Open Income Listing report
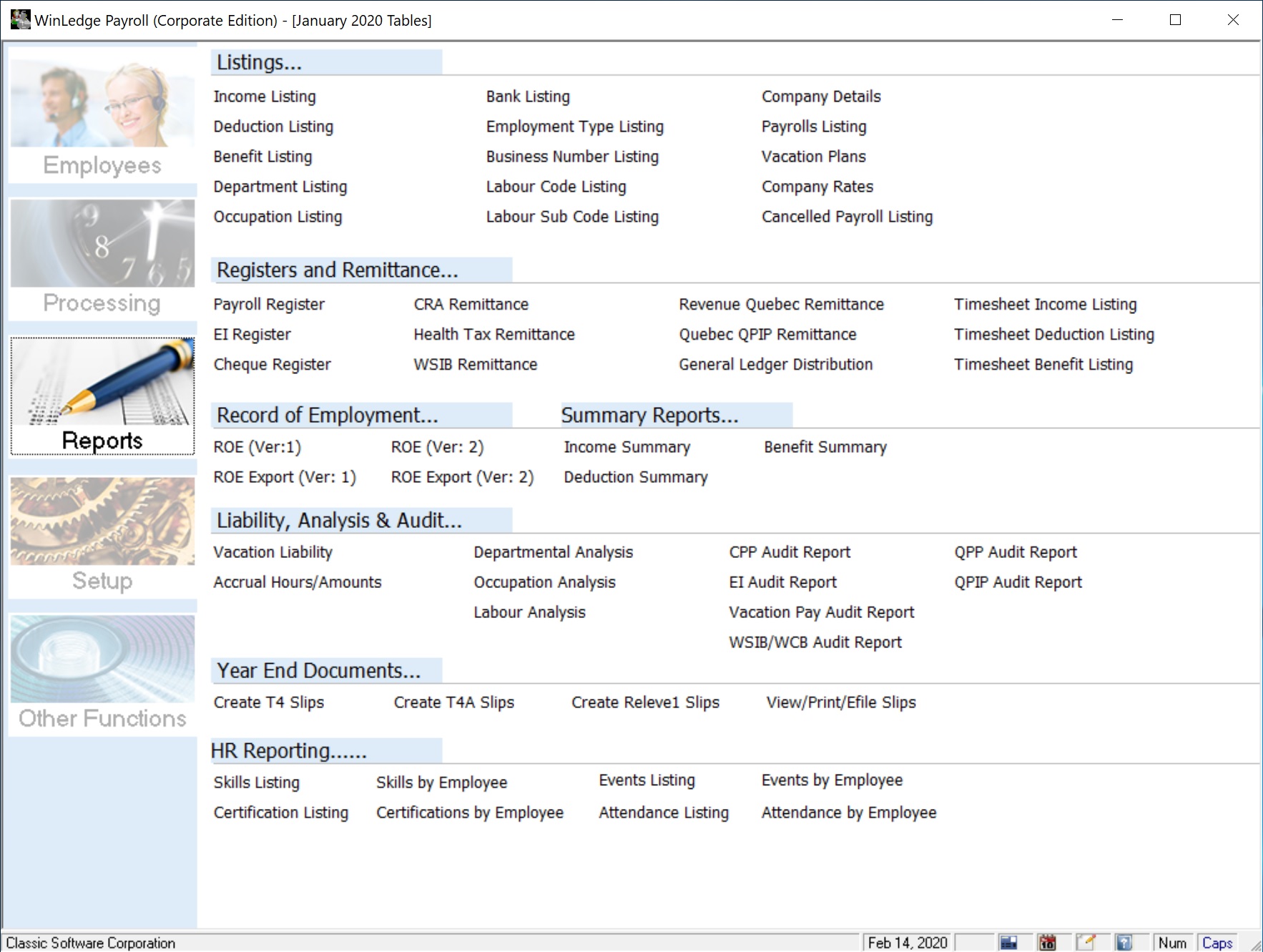Image resolution: width=1263 pixels, height=952 pixels. coord(265,97)
